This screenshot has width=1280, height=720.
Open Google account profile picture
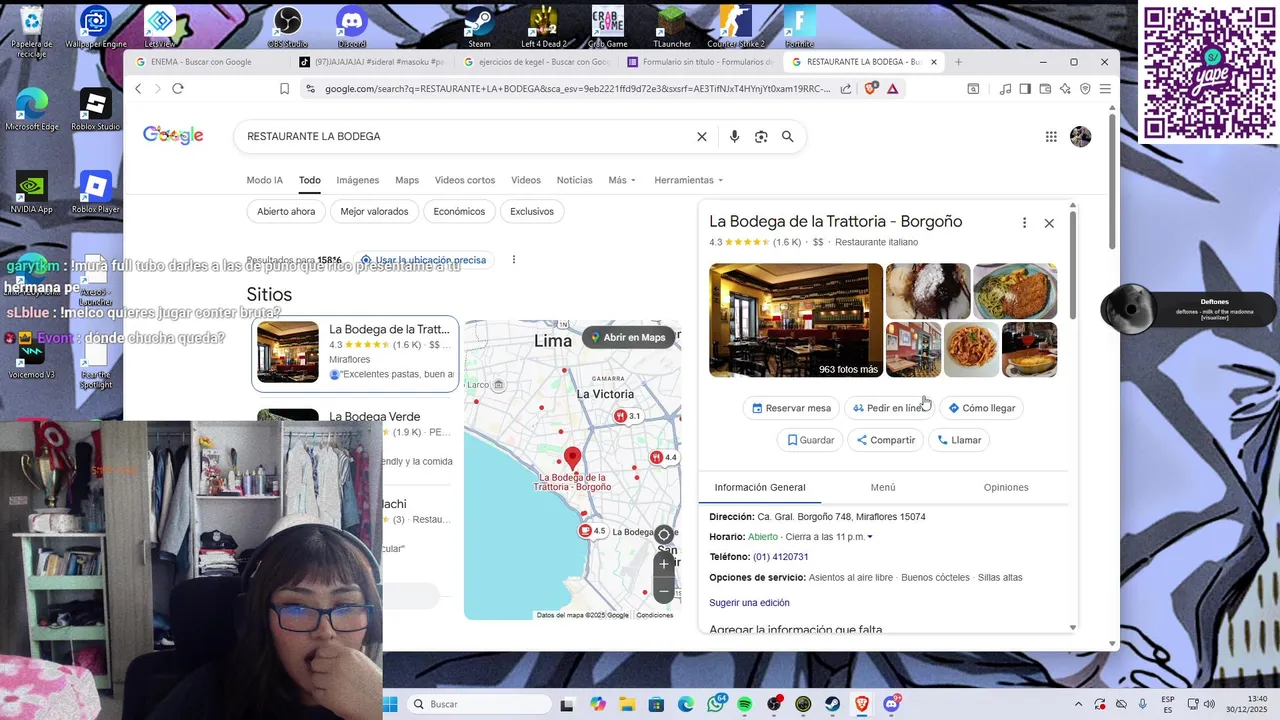click(1080, 137)
